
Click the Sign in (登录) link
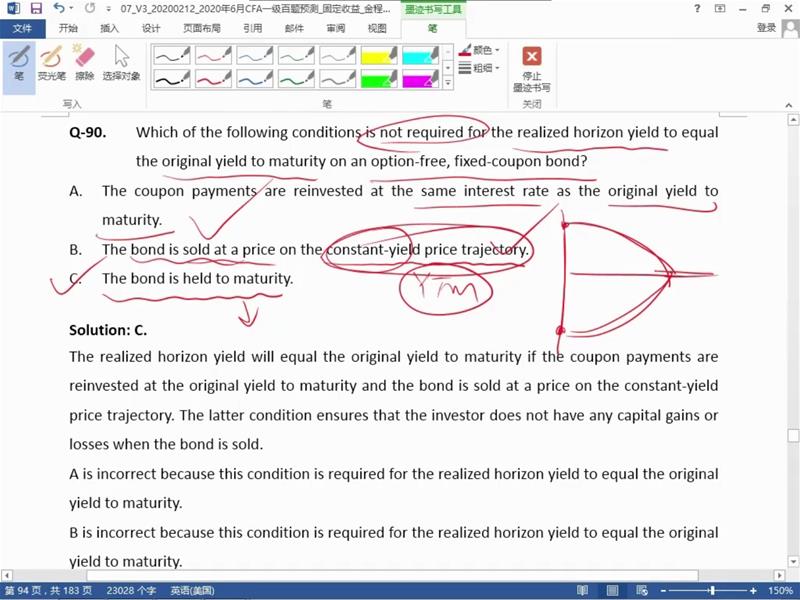(x=767, y=28)
